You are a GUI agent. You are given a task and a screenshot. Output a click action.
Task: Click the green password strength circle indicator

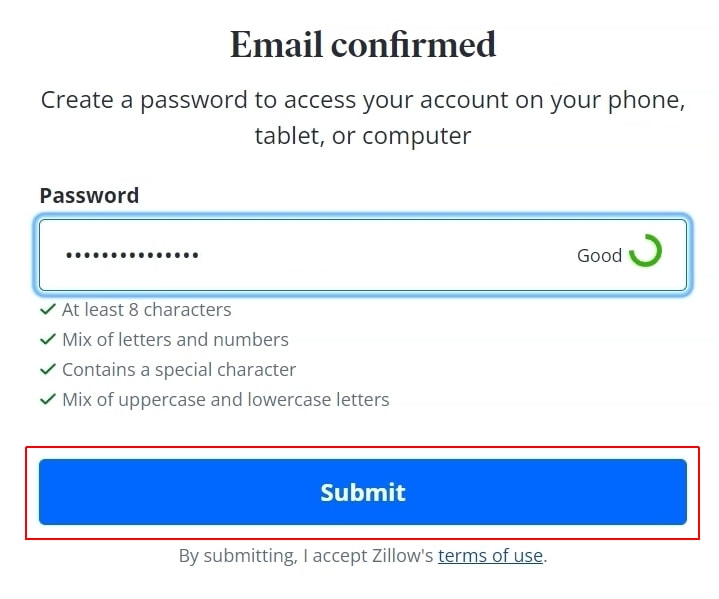click(645, 250)
